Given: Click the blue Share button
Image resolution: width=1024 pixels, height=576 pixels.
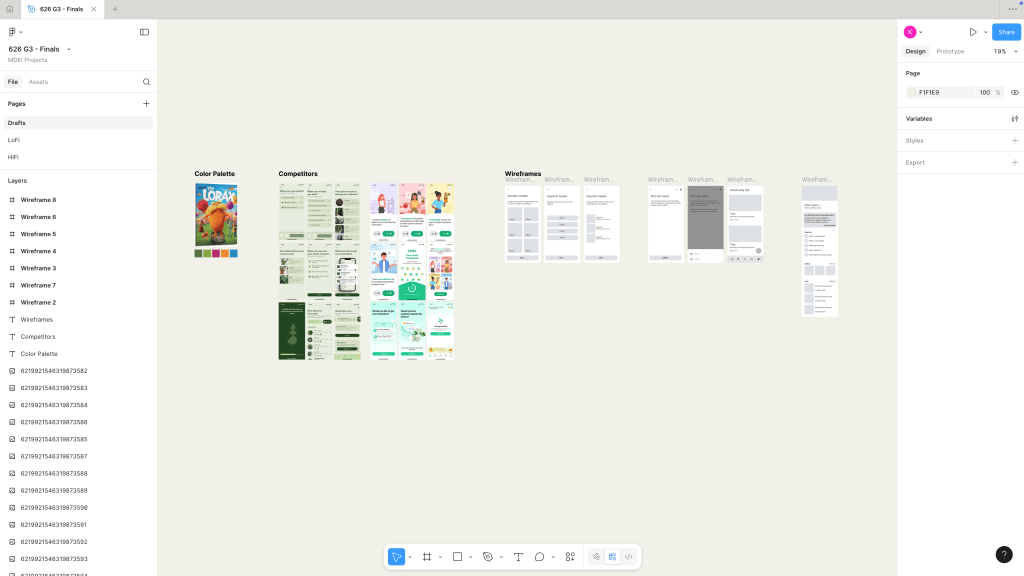Looking at the screenshot, I should [x=1006, y=32].
